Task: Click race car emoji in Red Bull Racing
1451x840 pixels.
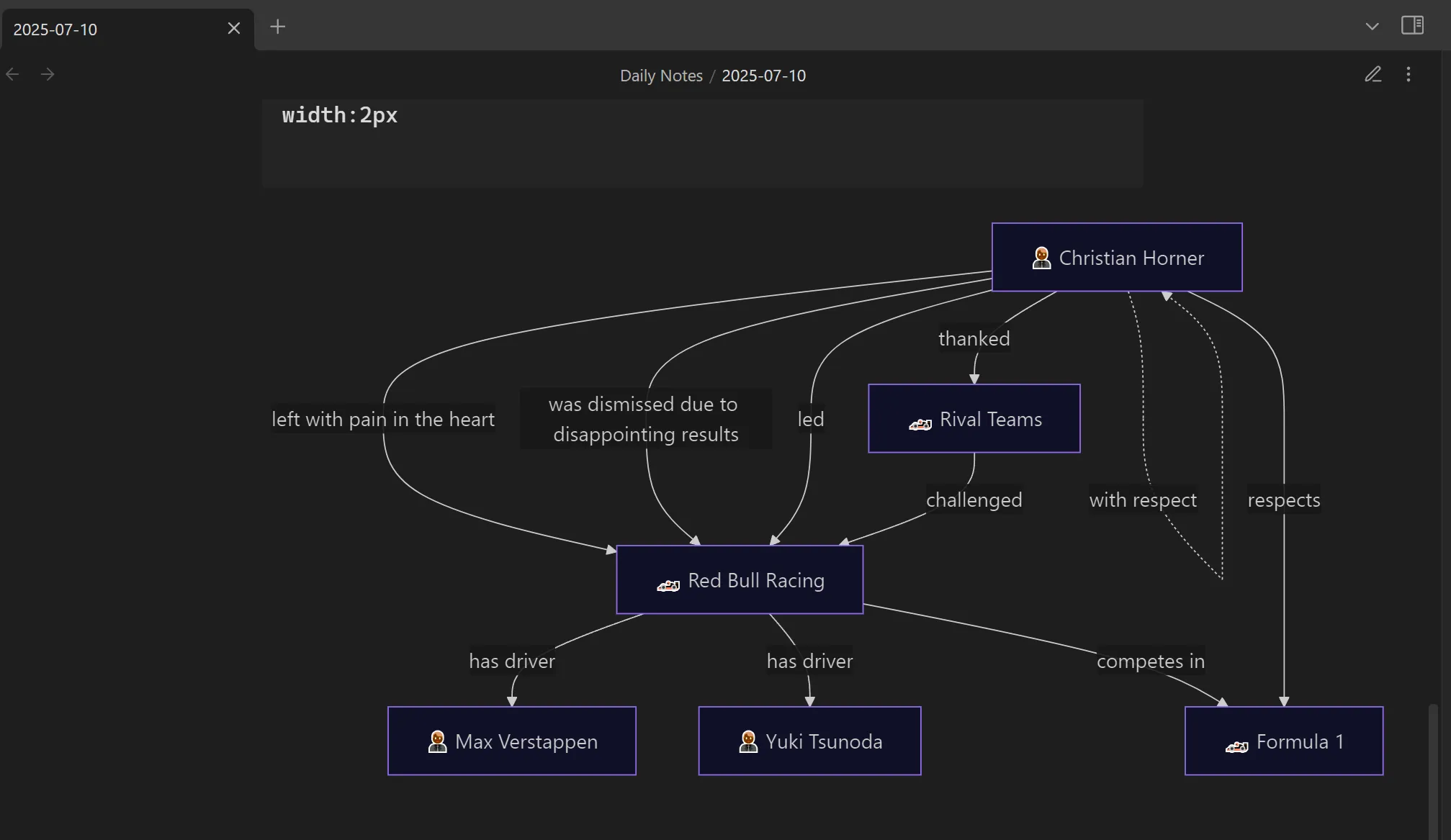Action: coord(668,584)
